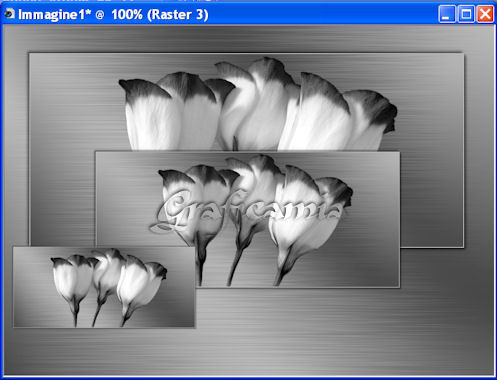Click the Immagine1 window icon in title bar
The width and height of the screenshot is (497, 380).
click(x=9, y=14)
